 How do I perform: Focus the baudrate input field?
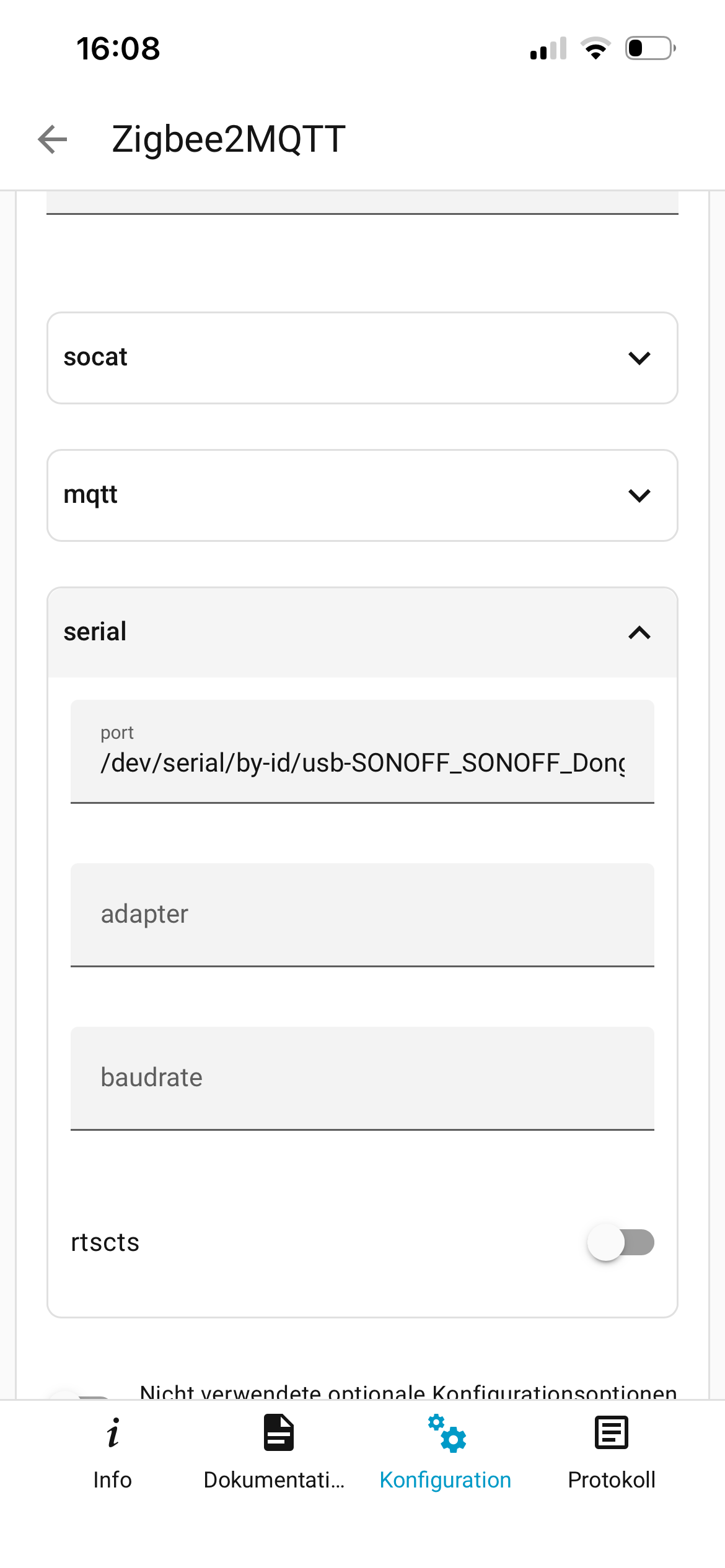click(x=362, y=1078)
